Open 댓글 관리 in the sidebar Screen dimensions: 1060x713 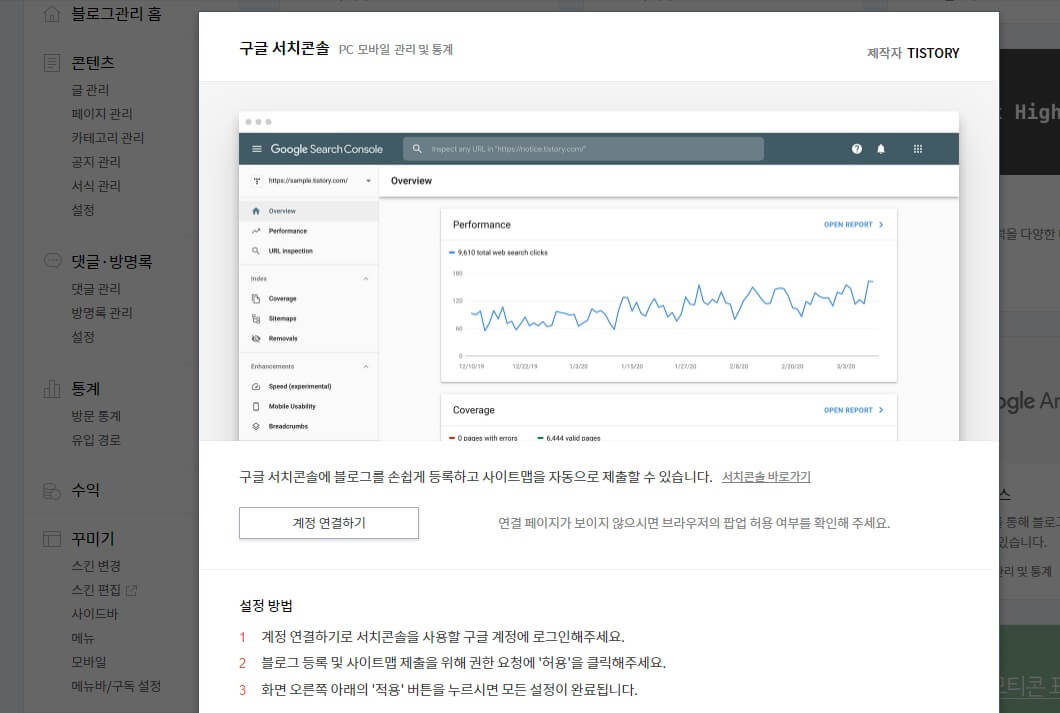tap(96, 289)
